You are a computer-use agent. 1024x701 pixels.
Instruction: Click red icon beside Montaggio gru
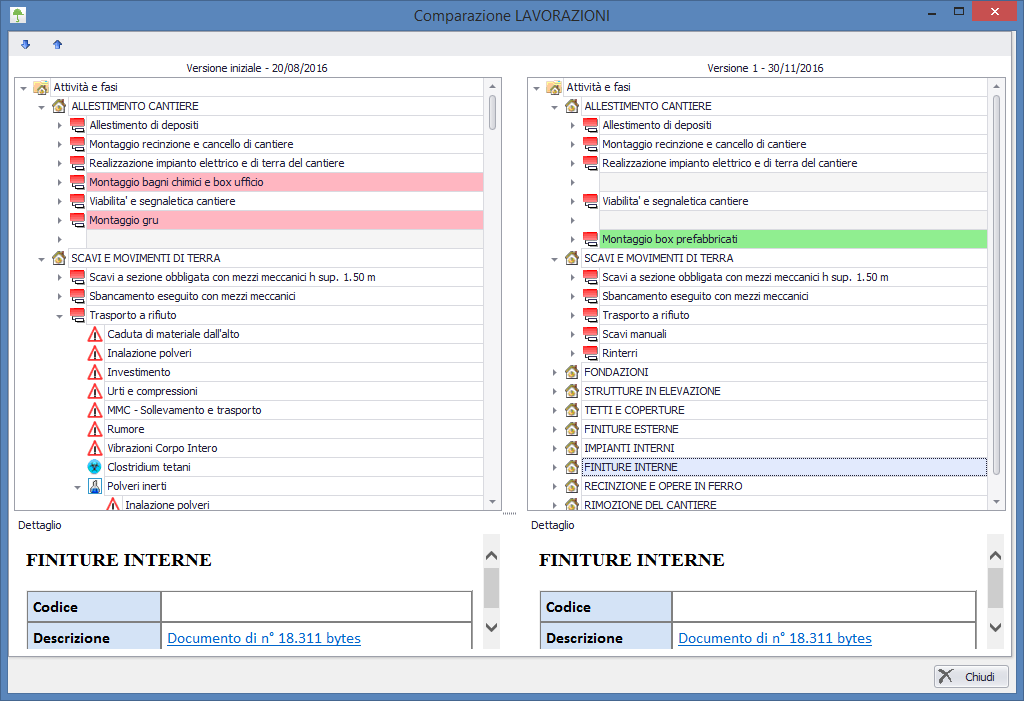(77, 220)
